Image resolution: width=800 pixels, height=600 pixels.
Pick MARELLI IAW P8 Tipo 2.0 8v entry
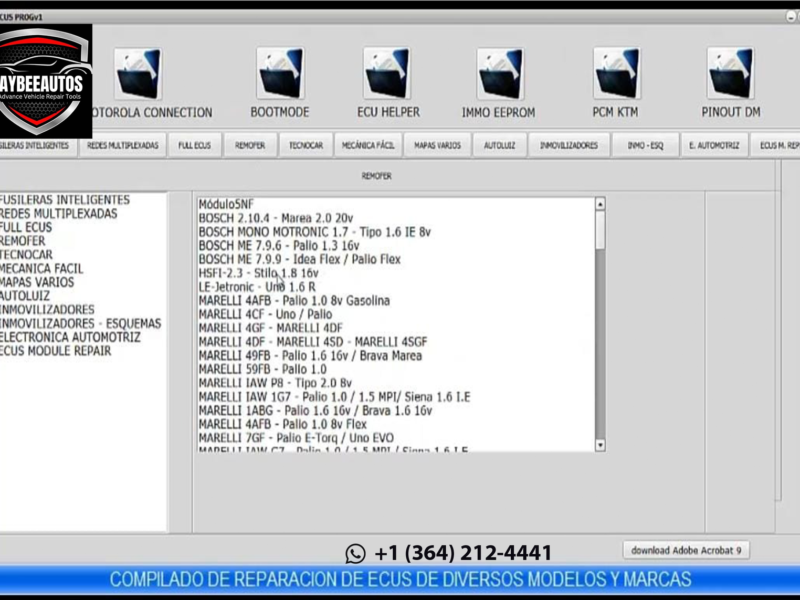[x=275, y=383]
